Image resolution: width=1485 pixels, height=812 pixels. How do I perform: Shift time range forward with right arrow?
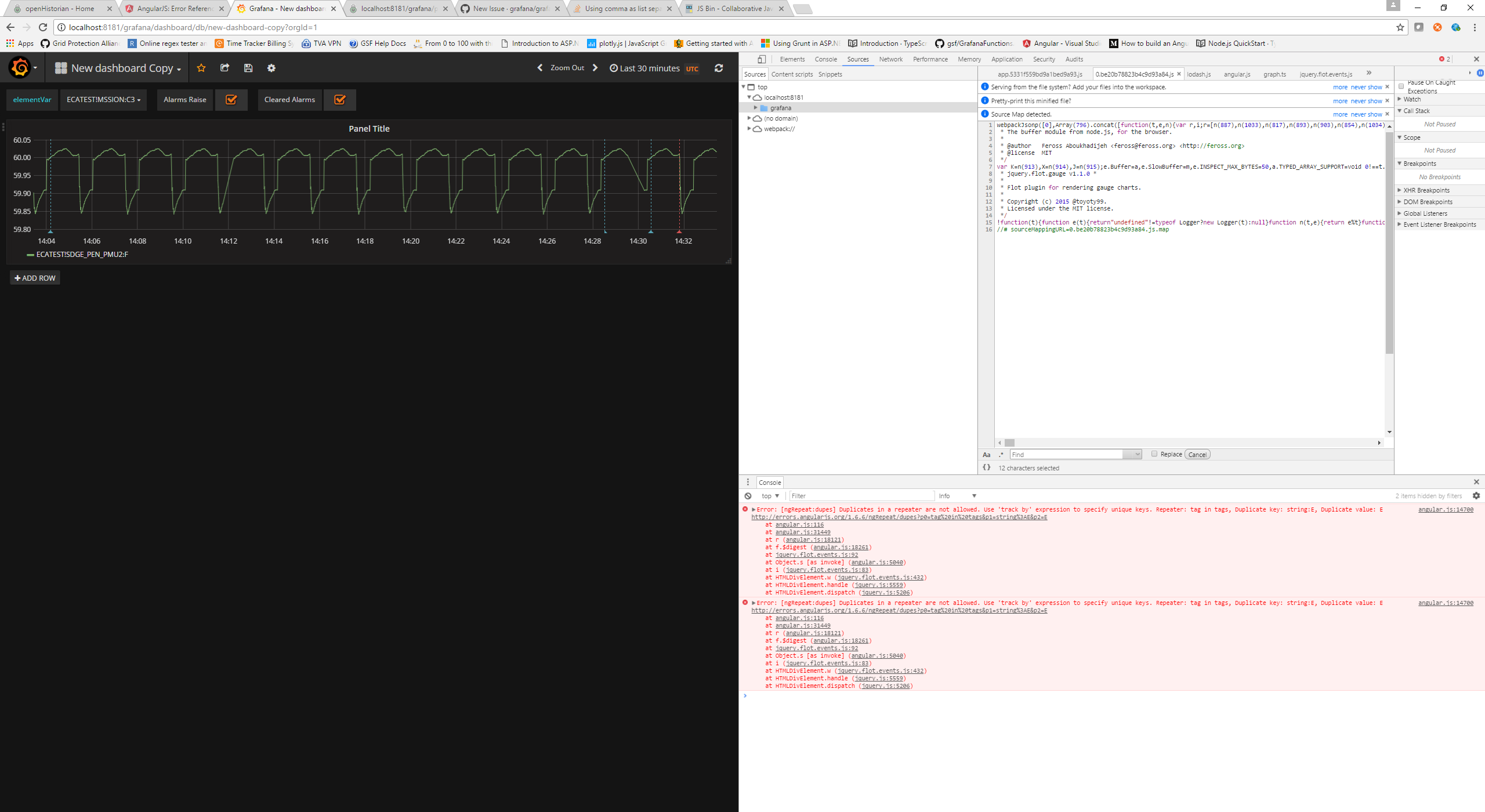[595, 68]
